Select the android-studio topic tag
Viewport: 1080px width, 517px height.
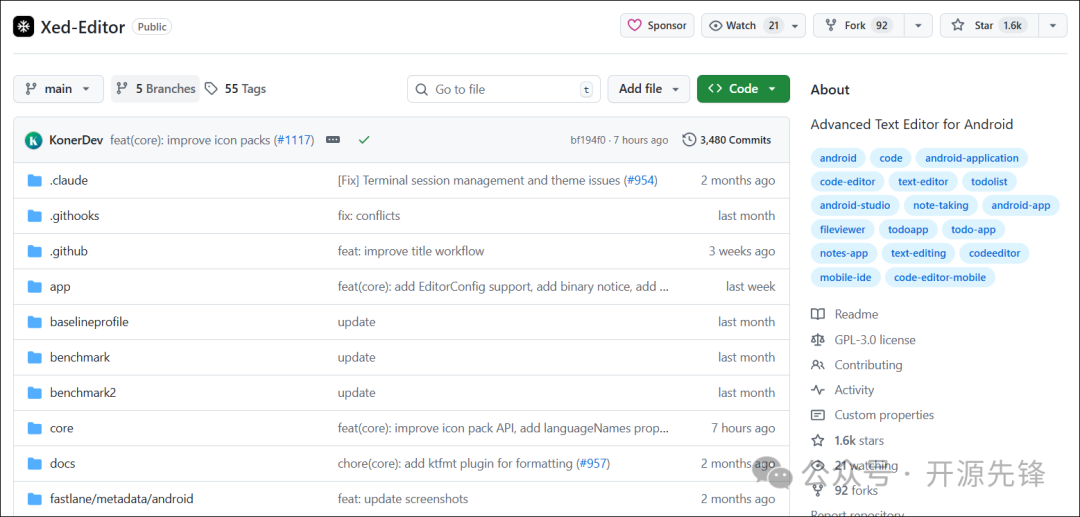[855, 205]
